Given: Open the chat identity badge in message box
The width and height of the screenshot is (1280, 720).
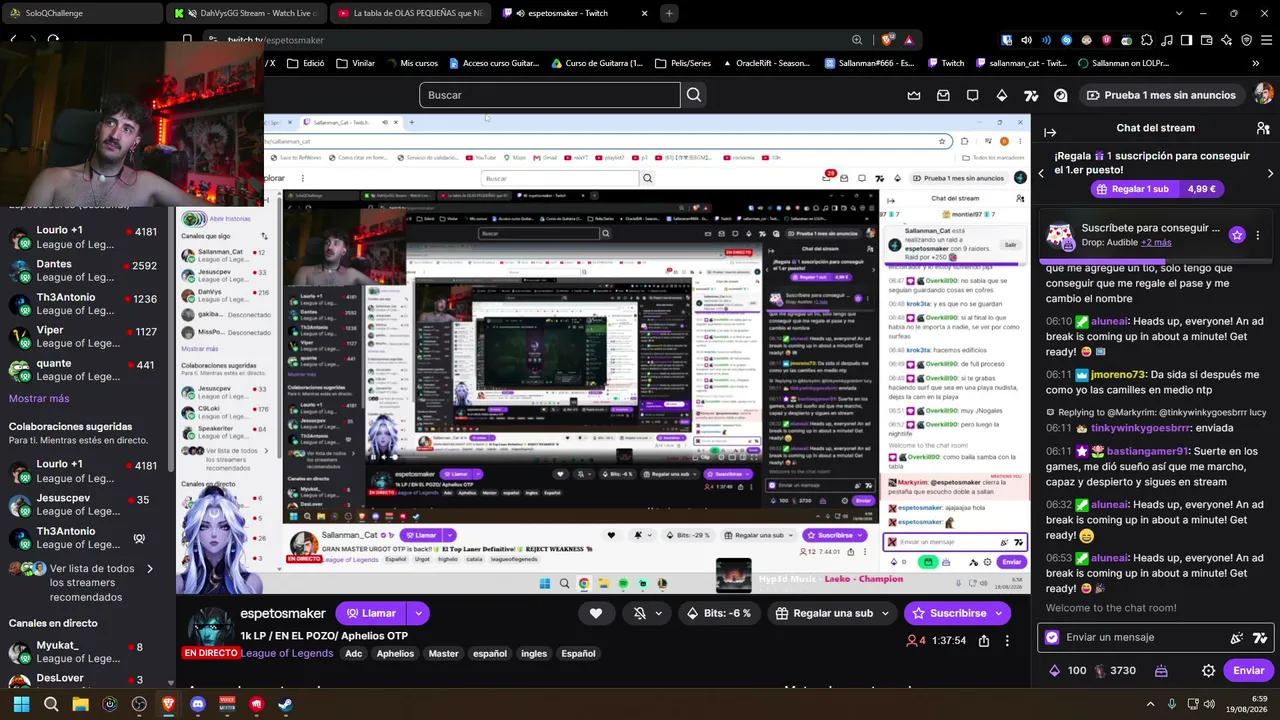Looking at the screenshot, I should pos(1052,637).
